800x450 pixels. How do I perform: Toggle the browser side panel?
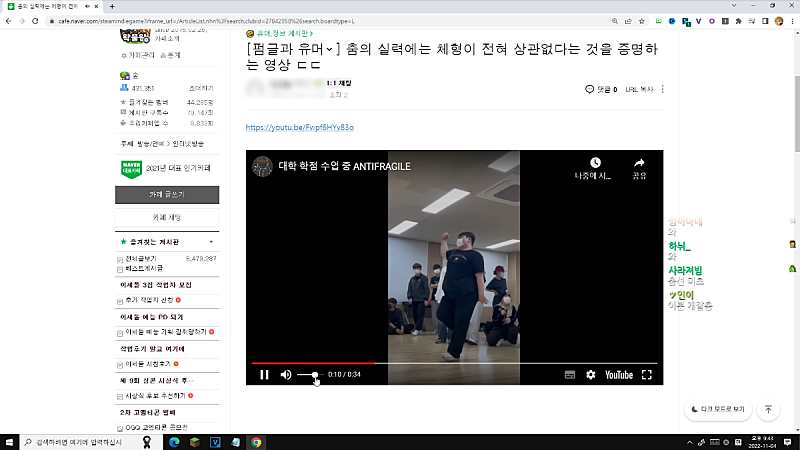pyautogui.click(x=765, y=21)
